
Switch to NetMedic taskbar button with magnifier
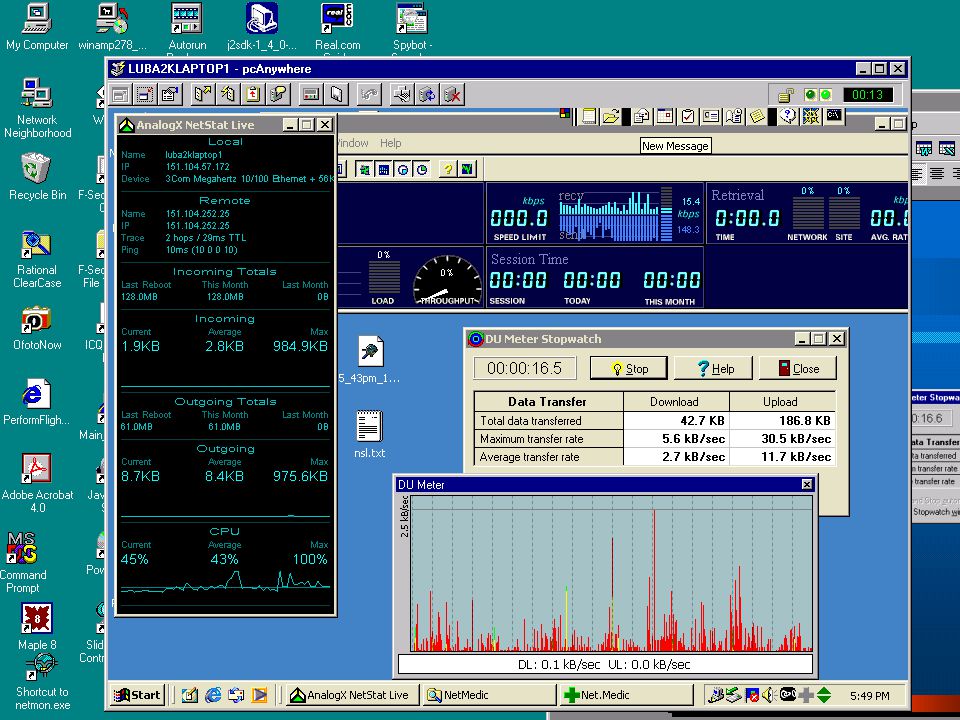tap(490, 695)
